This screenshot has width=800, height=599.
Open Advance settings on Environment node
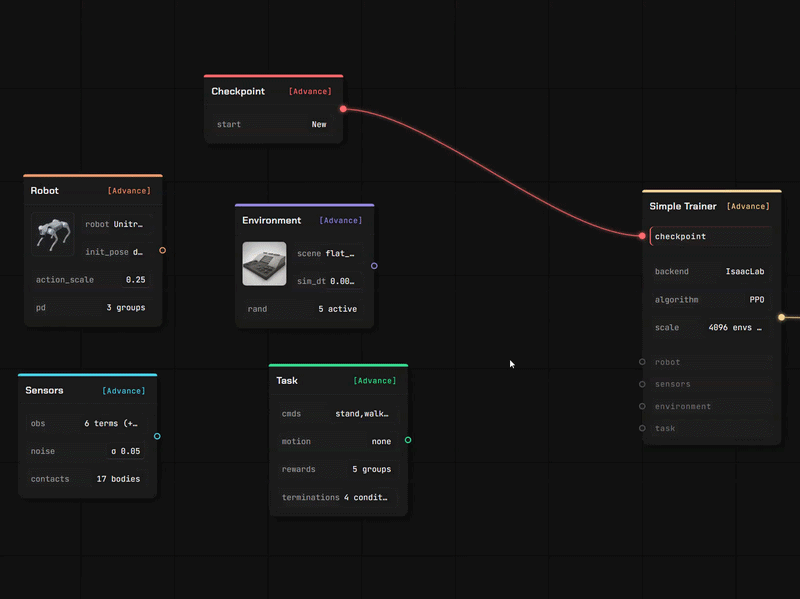tap(340, 220)
